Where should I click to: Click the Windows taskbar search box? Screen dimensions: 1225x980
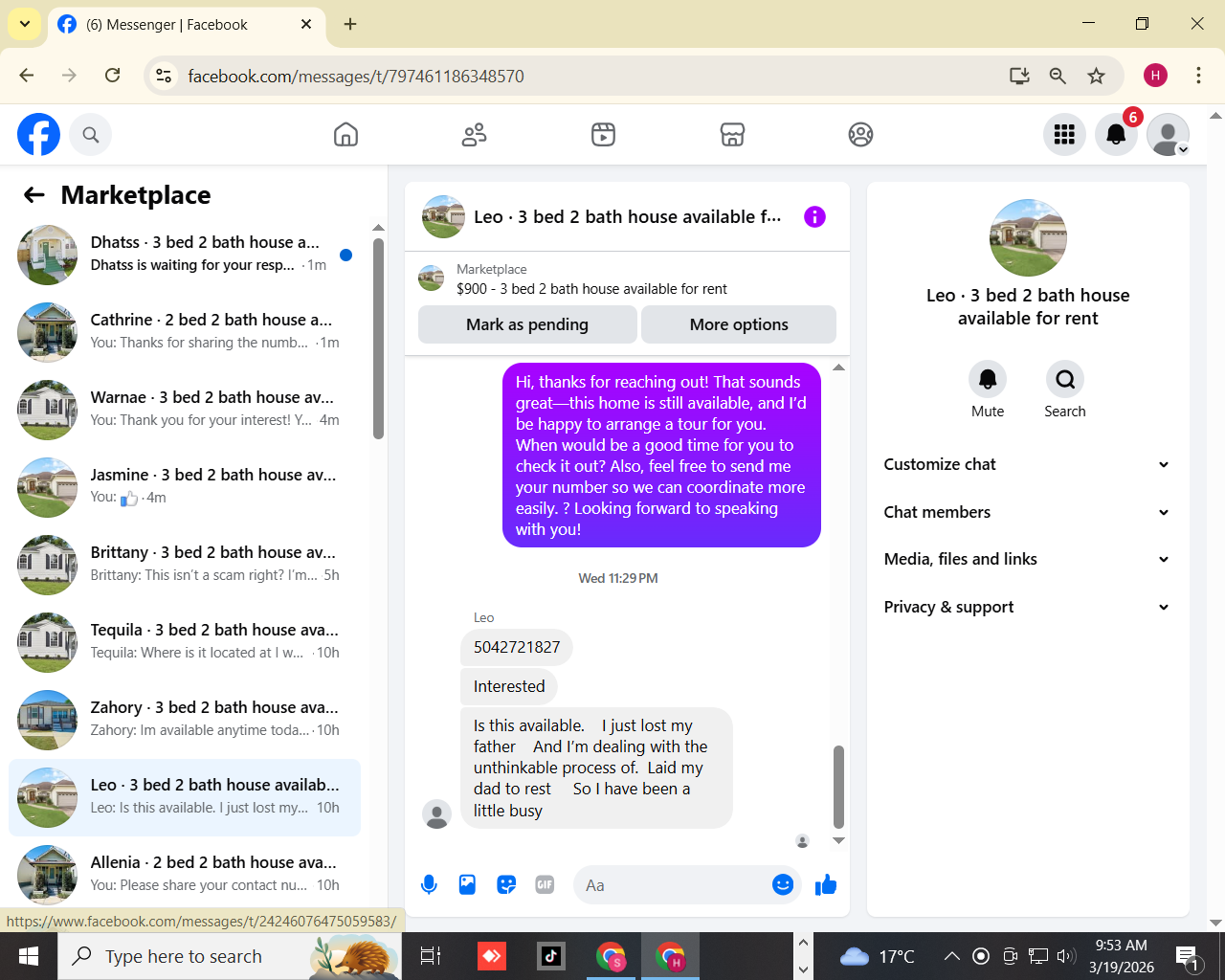231,956
